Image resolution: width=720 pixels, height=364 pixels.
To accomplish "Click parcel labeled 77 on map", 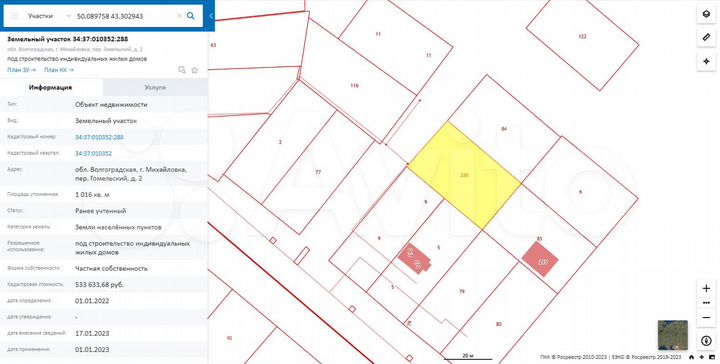I will click(x=318, y=173).
